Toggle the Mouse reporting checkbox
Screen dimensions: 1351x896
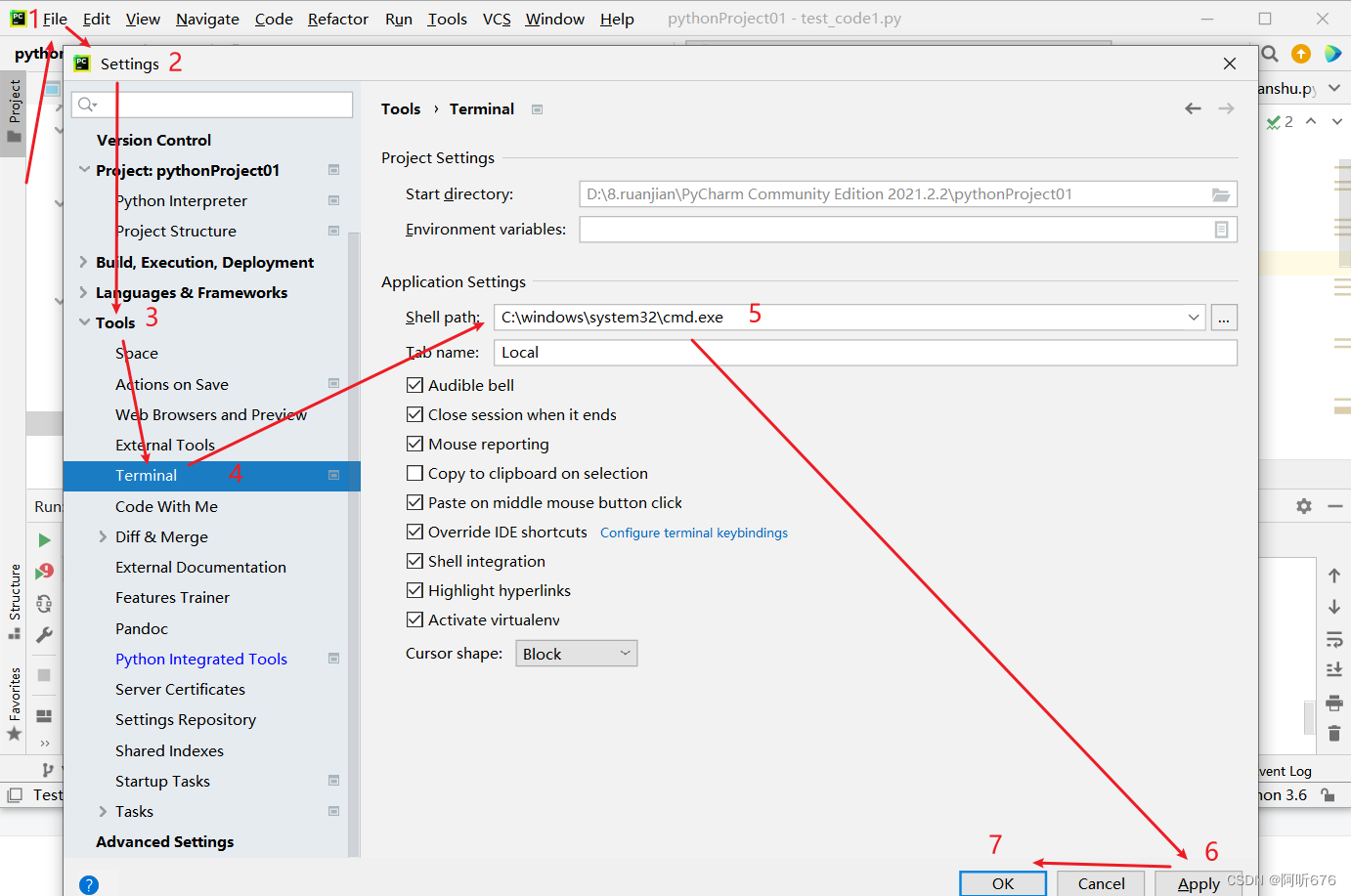click(414, 444)
